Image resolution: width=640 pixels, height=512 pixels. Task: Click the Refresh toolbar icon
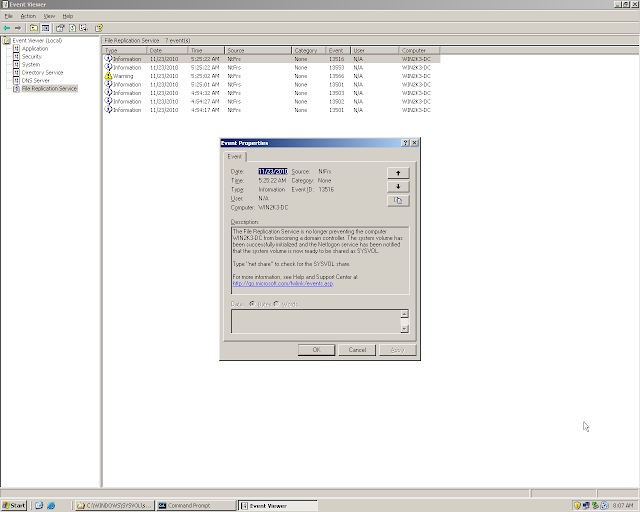click(x=72, y=28)
